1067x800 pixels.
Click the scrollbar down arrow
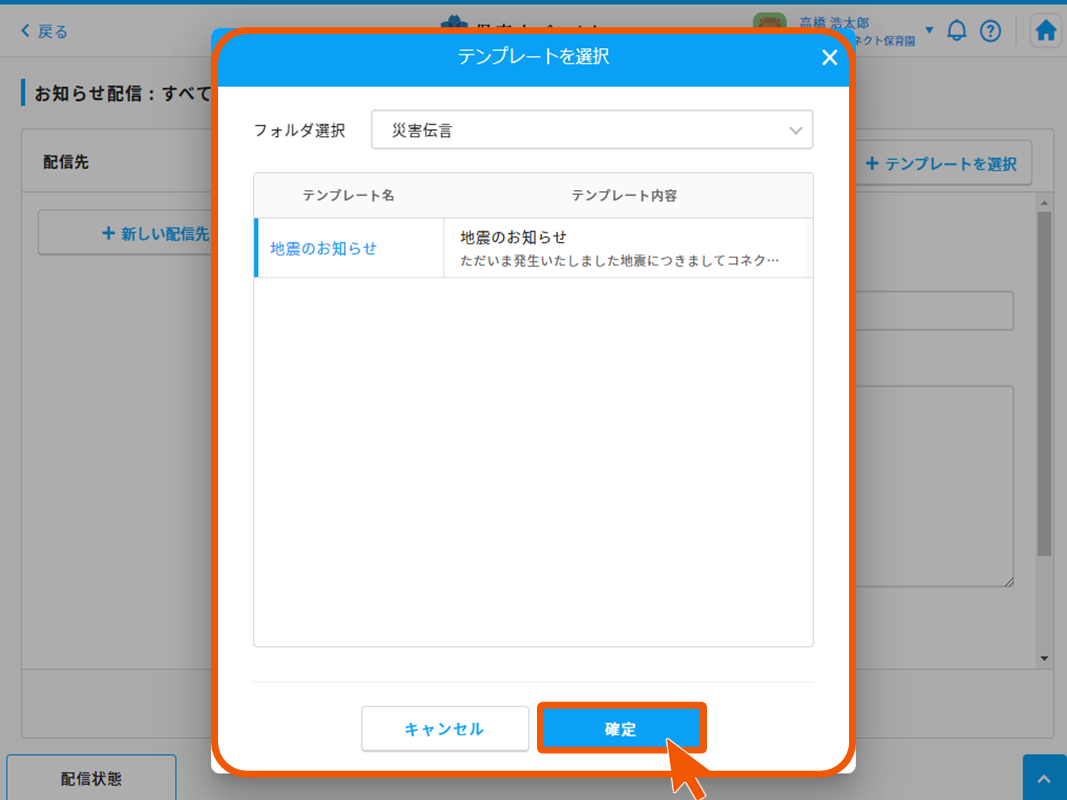(x=1044, y=659)
